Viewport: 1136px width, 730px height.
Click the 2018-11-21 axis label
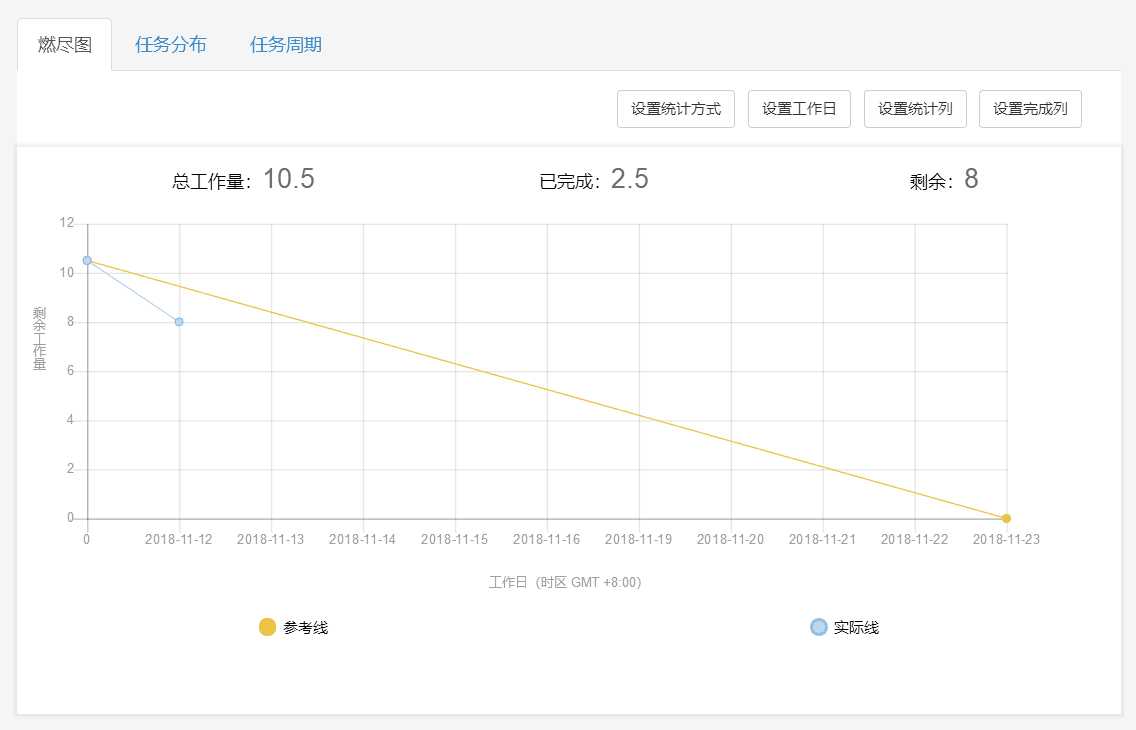pyautogui.click(x=823, y=540)
